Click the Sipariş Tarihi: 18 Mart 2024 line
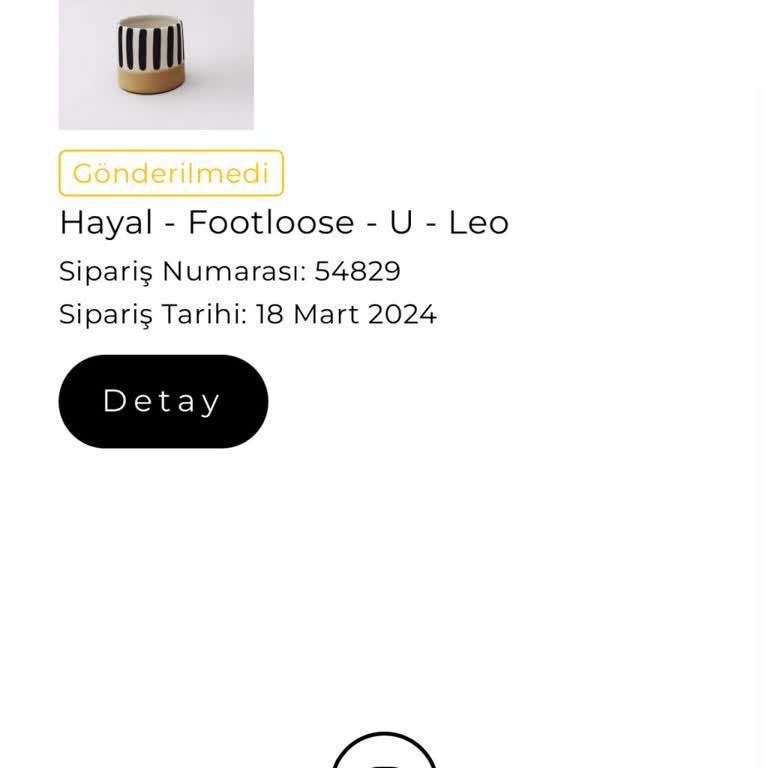Image resolution: width=768 pixels, height=768 pixels. pyautogui.click(x=248, y=314)
